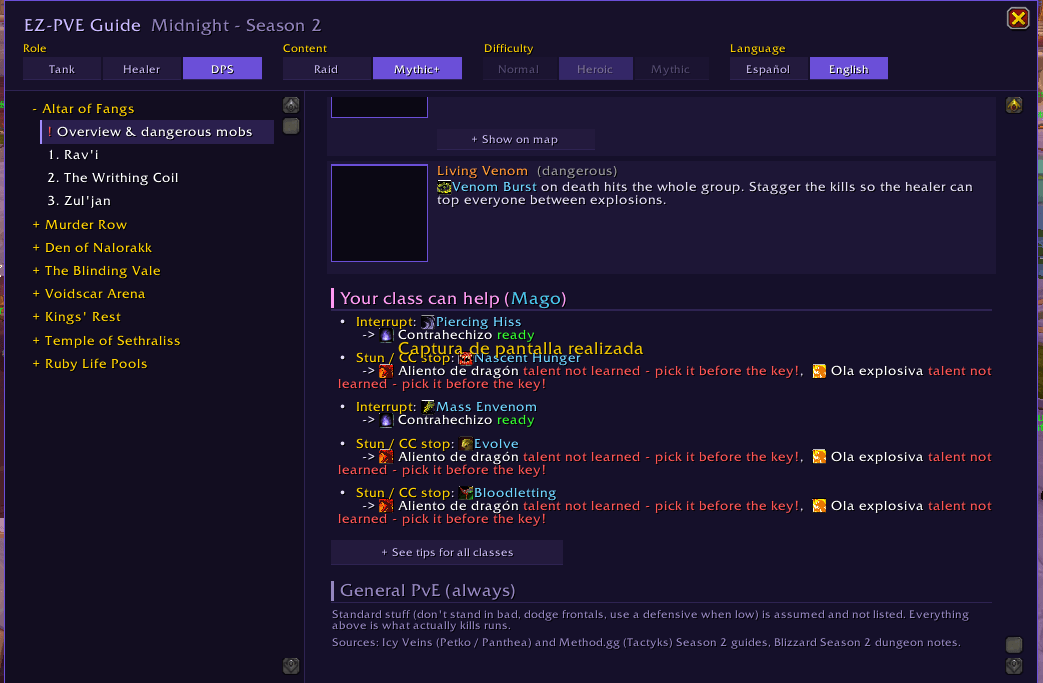Close the EZ-PVE Guide window
The height and width of the screenshot is (683, 1043).
tap(1018, 18)
